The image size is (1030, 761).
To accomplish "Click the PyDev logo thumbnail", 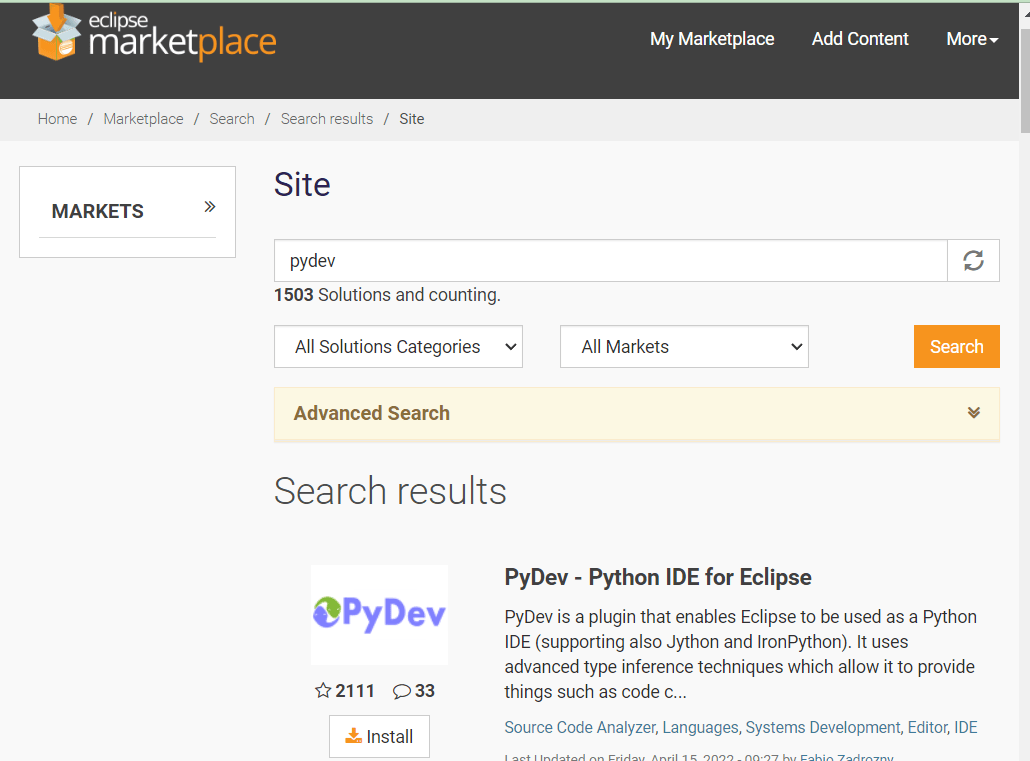I will (x=379, y=614).
